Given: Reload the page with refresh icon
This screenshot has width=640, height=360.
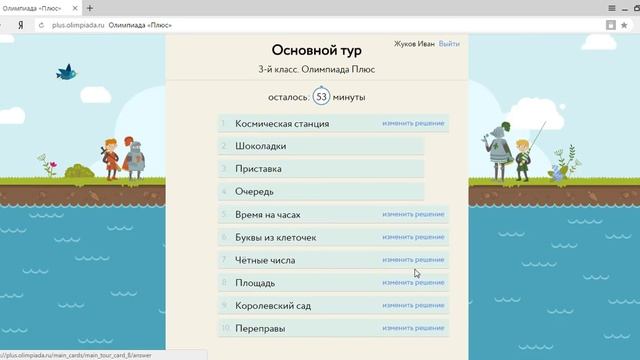Looking at the screenshot, I should [x=41, y=25].
